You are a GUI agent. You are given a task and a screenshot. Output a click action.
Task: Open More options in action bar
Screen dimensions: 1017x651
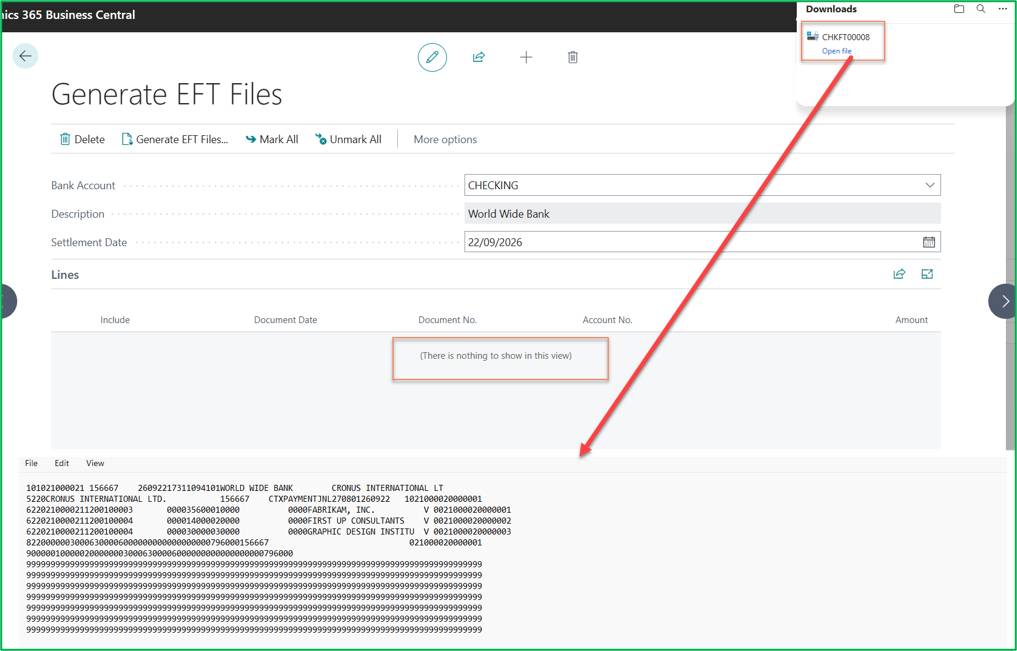coord(445,139)
